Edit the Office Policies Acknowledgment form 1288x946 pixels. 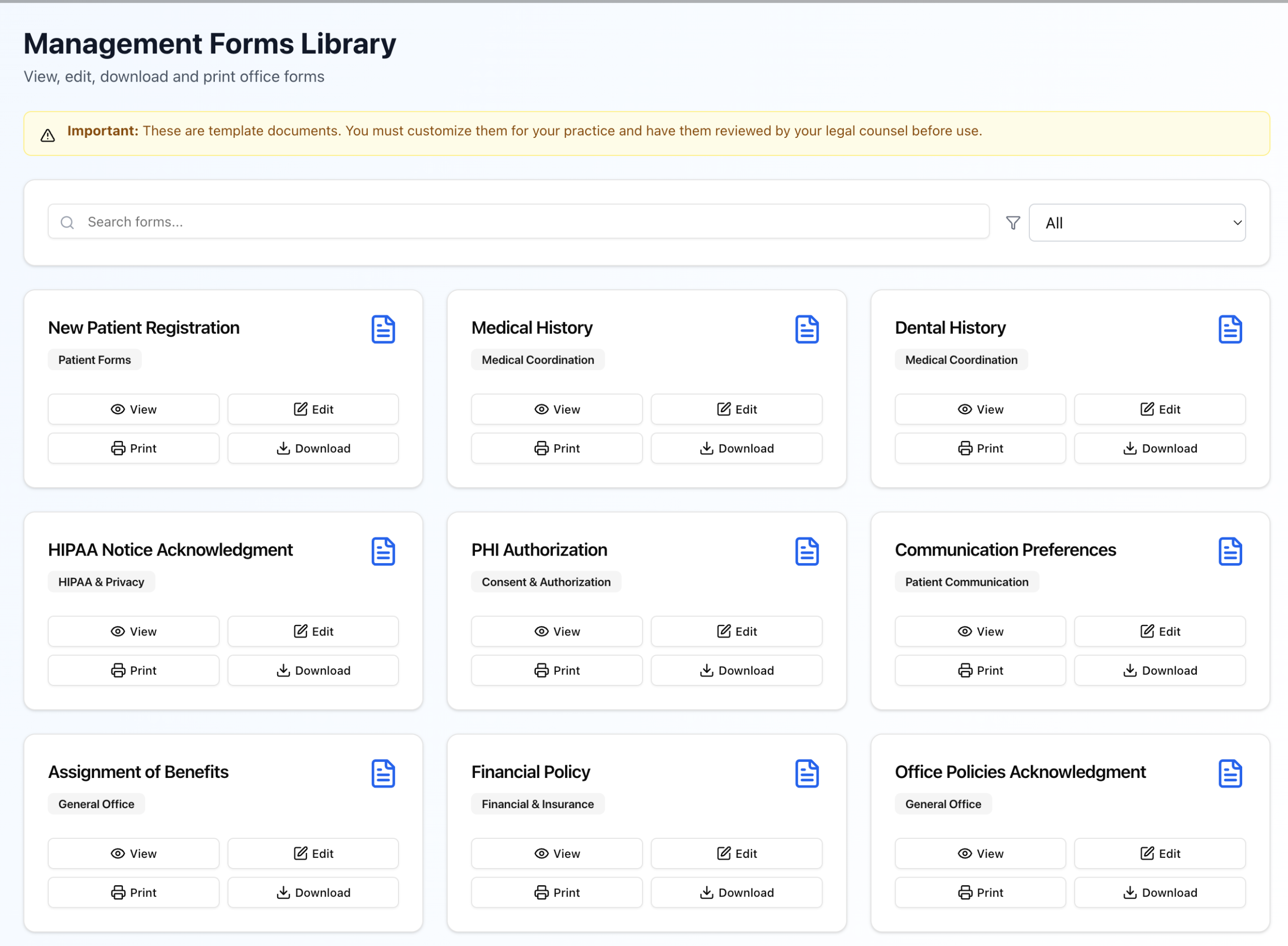[x=1160, y=853]
